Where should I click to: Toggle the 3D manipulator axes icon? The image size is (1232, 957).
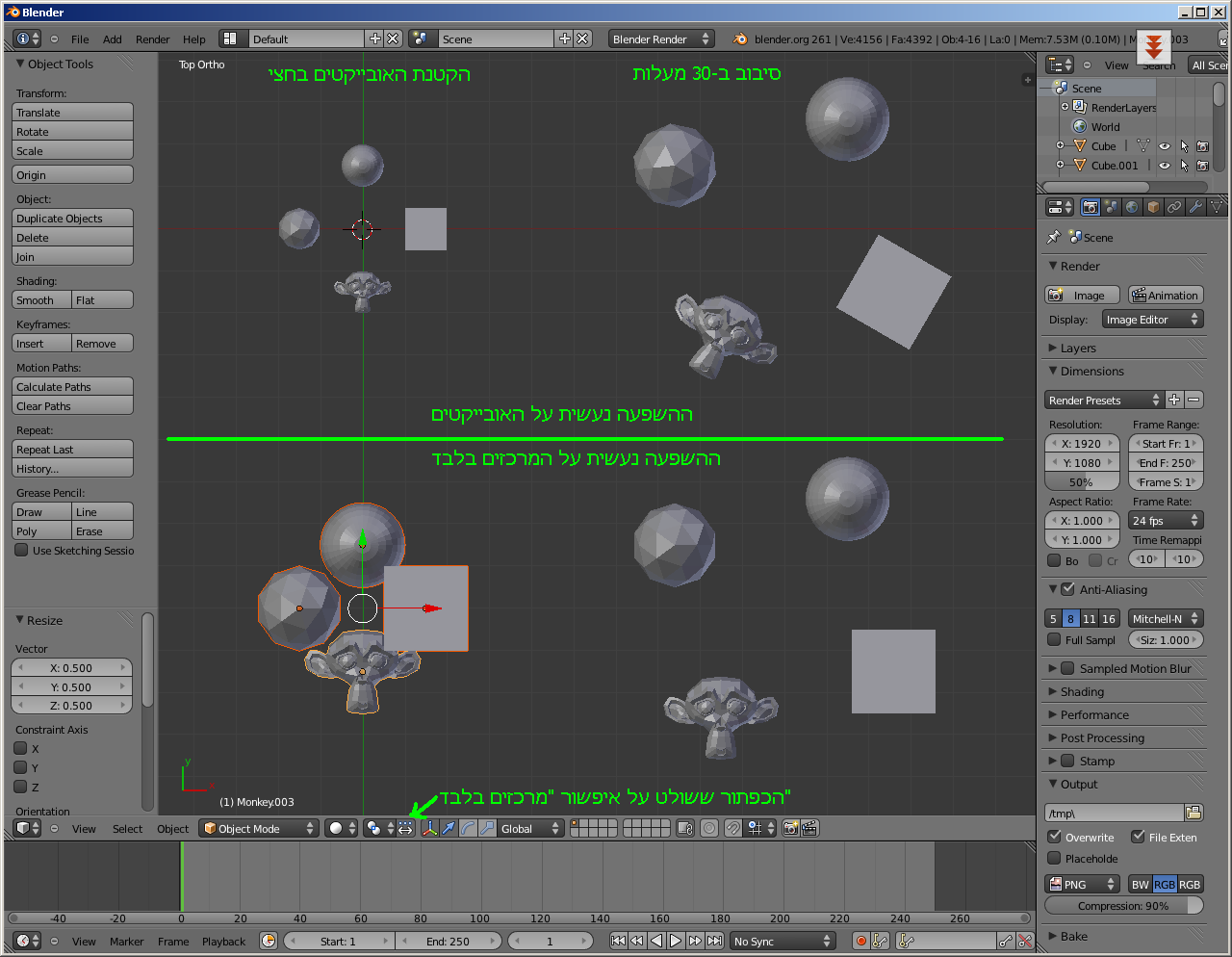point(429,828)
